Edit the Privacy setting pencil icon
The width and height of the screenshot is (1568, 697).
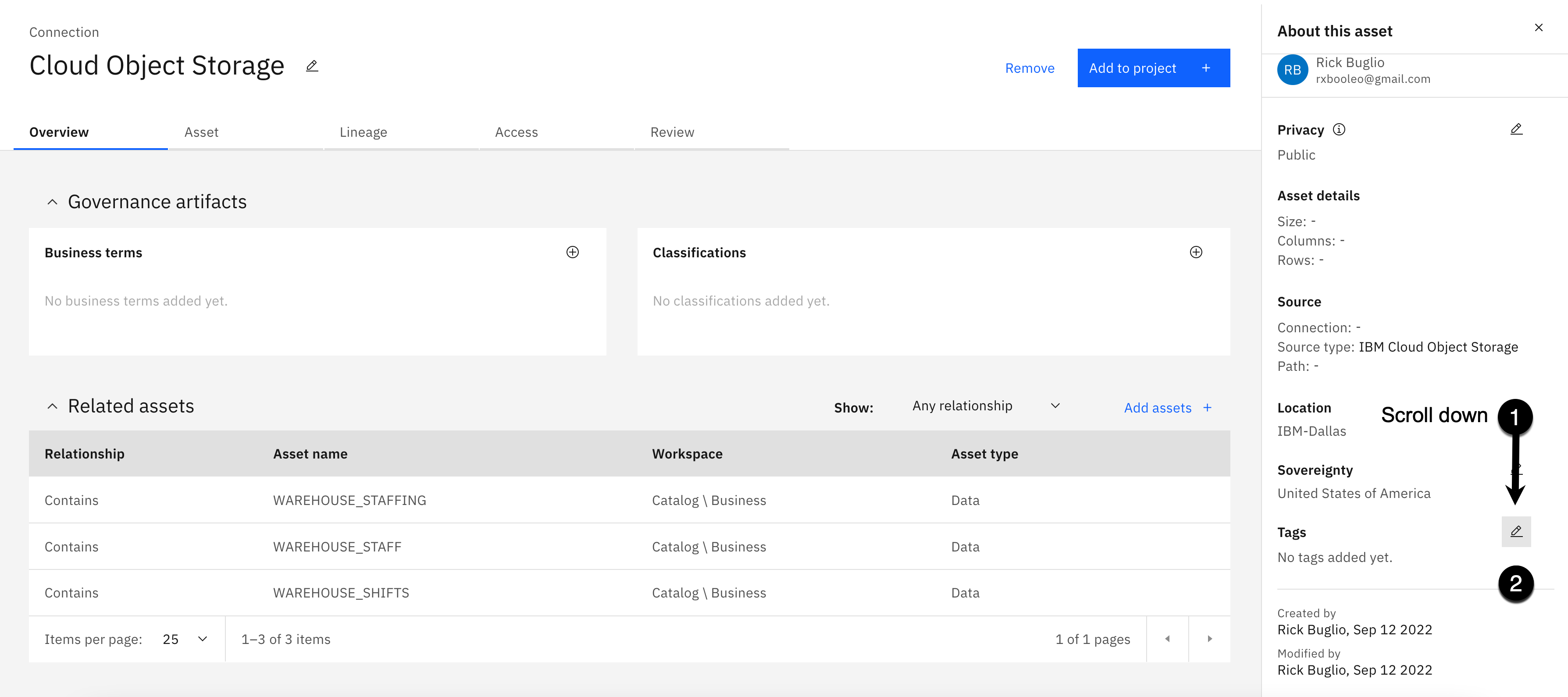(x=1516, y=129)
